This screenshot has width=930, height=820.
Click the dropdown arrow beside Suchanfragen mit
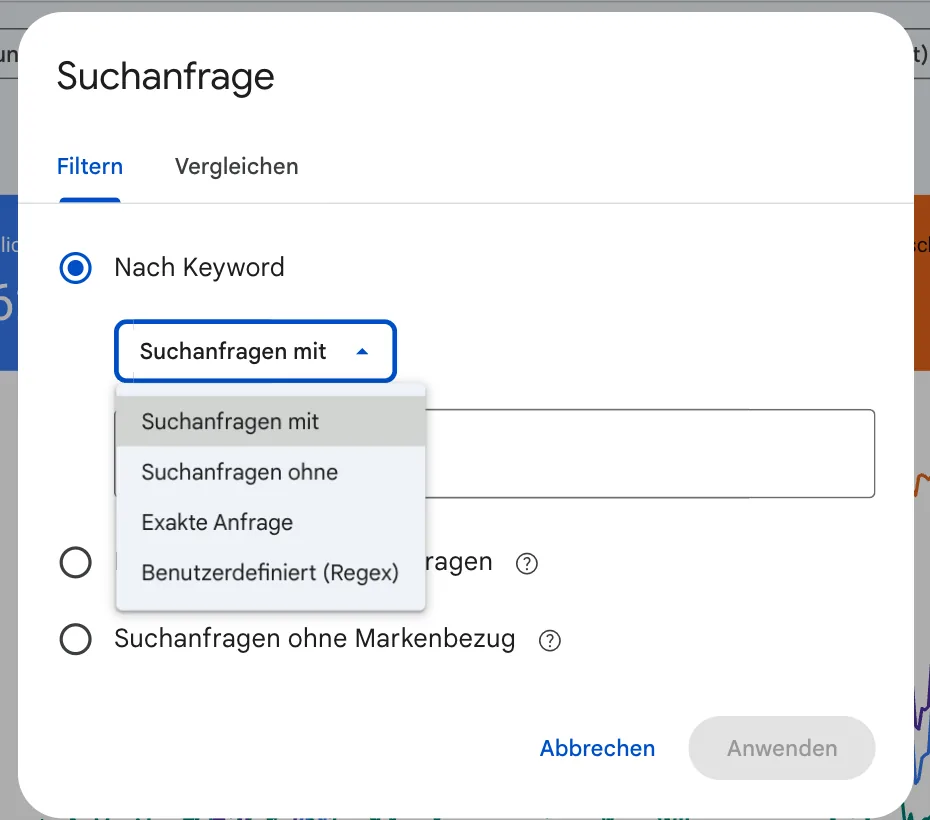[x=362, y=352]
